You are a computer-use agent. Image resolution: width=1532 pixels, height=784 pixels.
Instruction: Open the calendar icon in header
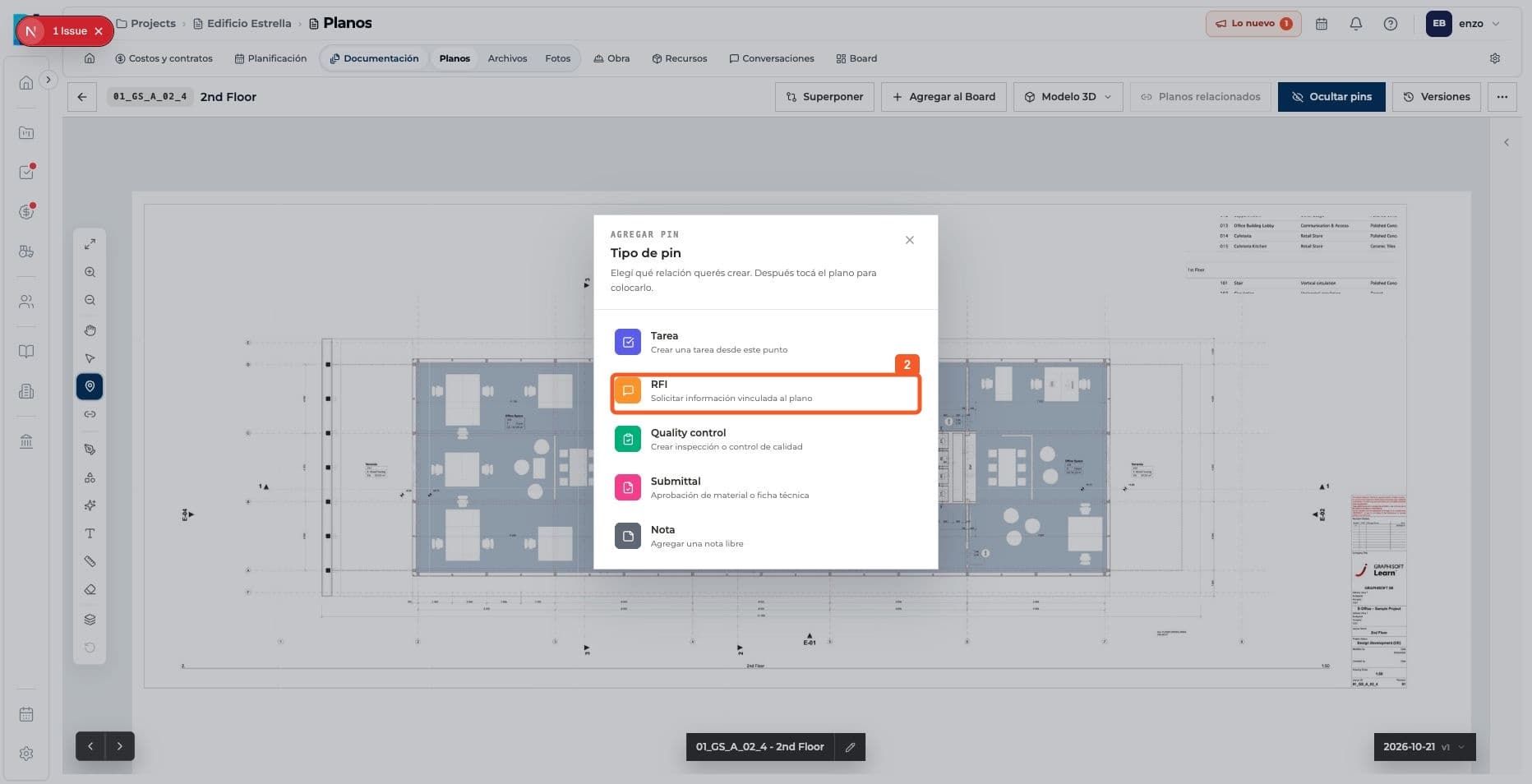[1322, 24]
